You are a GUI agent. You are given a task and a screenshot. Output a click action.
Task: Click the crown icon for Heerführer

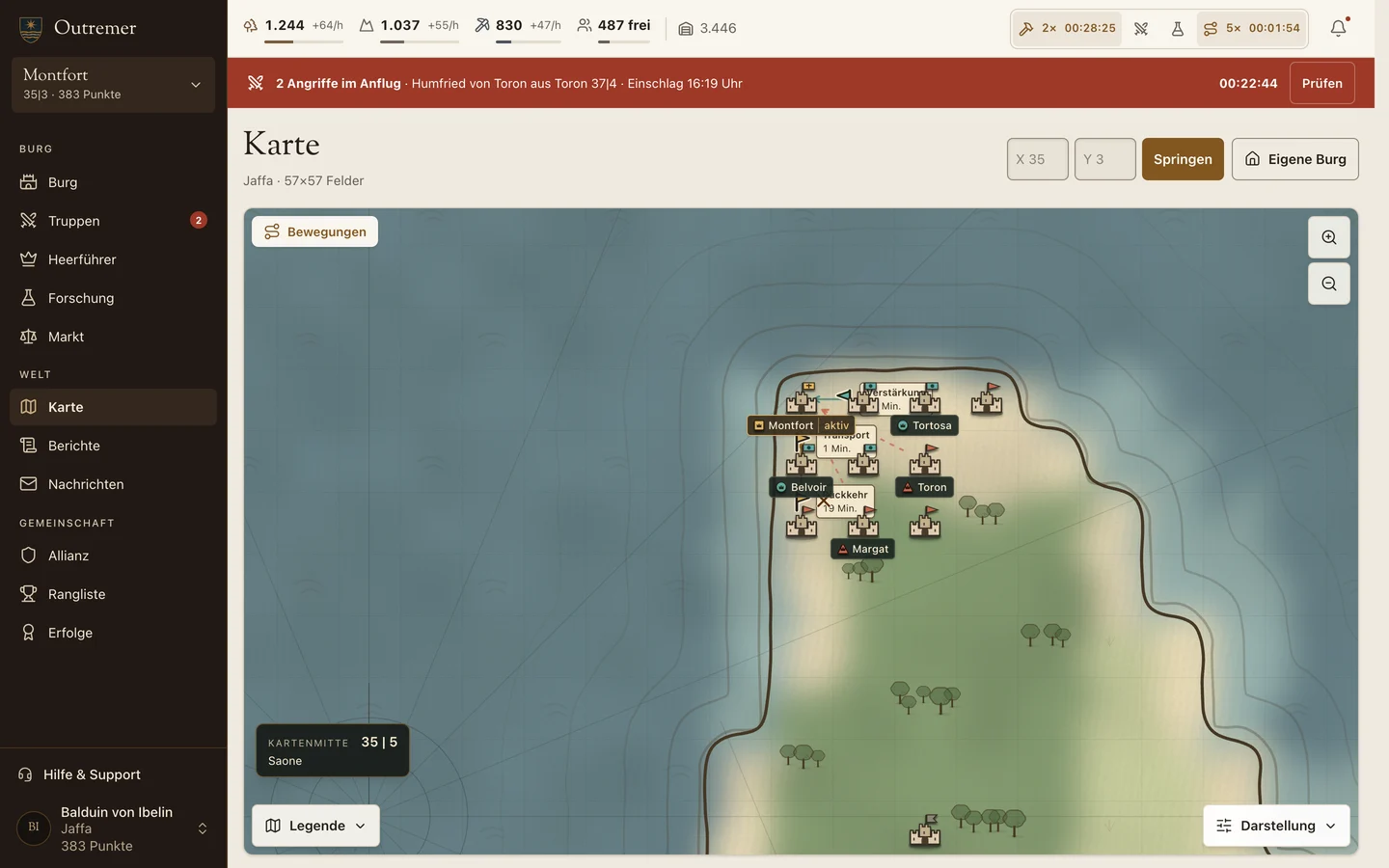pos(28,259)
